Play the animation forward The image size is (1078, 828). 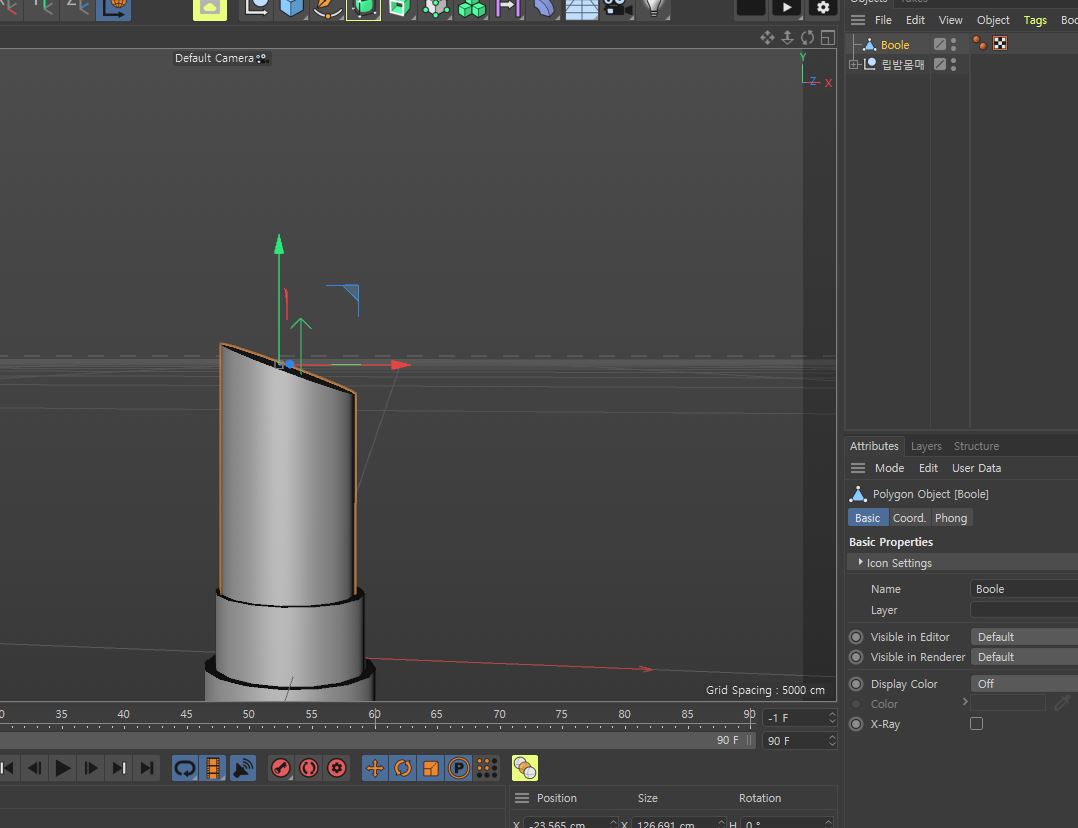[x=63, y=768]
